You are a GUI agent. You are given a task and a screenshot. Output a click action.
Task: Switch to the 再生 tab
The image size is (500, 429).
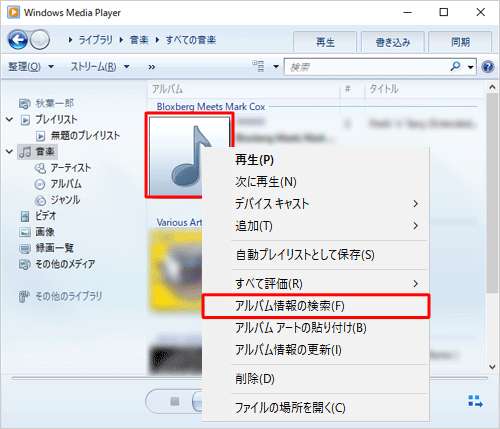coord(325,42)
